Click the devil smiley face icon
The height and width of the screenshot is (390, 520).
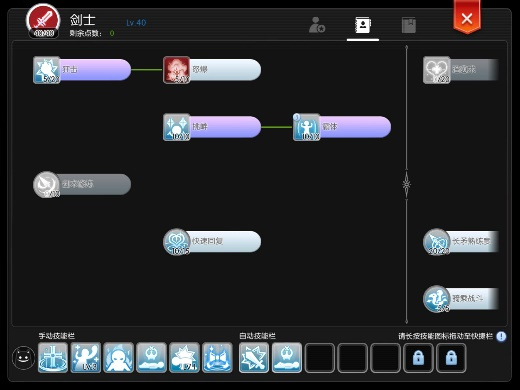23,358
